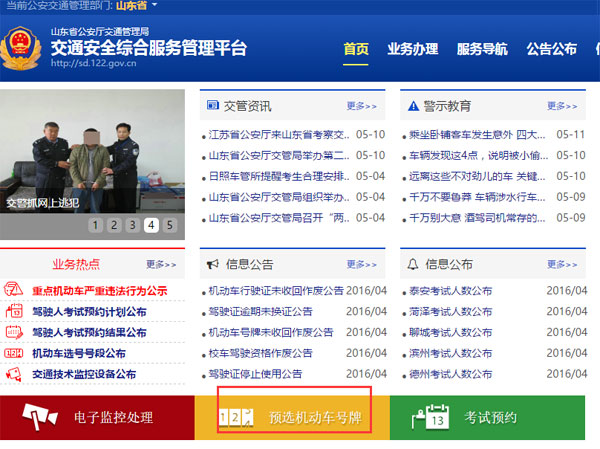Open 更多>> in 信息公告 section
Viewport: 600px width, 449px height.
[x=362, y=265]
